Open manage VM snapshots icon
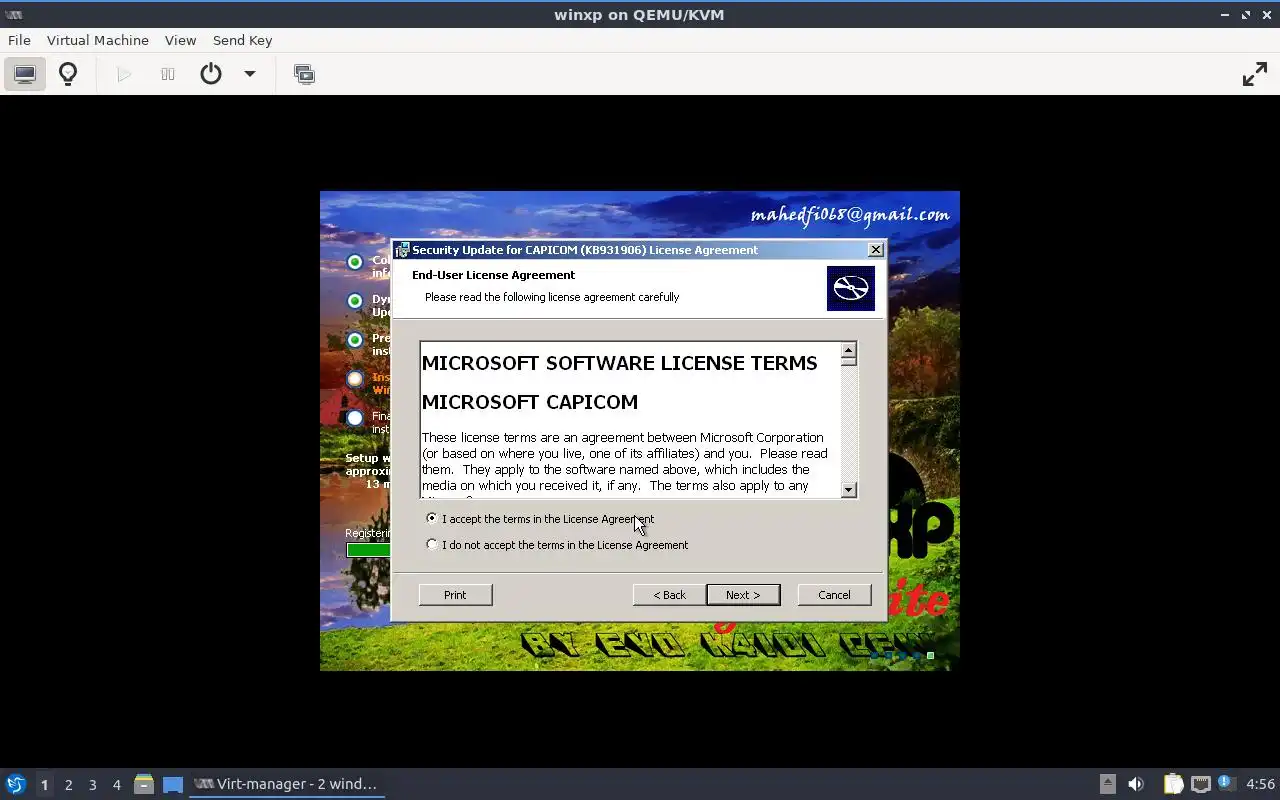 pyautogui.click(x=304, y=74)
